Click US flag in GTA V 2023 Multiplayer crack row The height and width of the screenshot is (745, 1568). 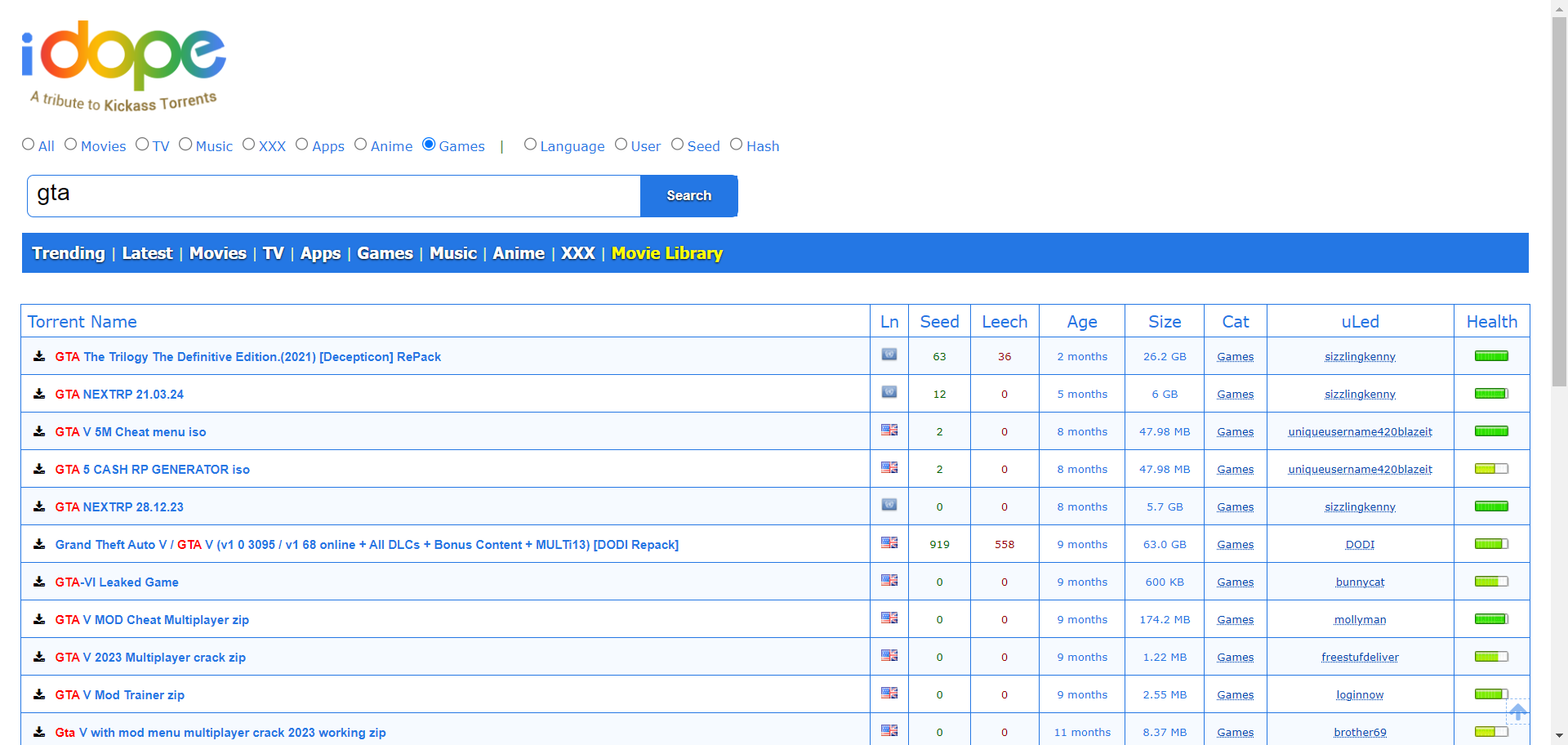point(889,655)
